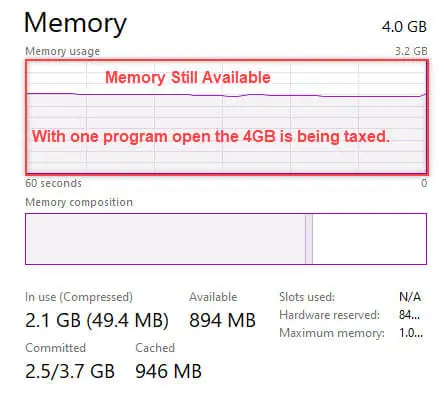Click the 60 seconds axis label

tap(53, 183)
